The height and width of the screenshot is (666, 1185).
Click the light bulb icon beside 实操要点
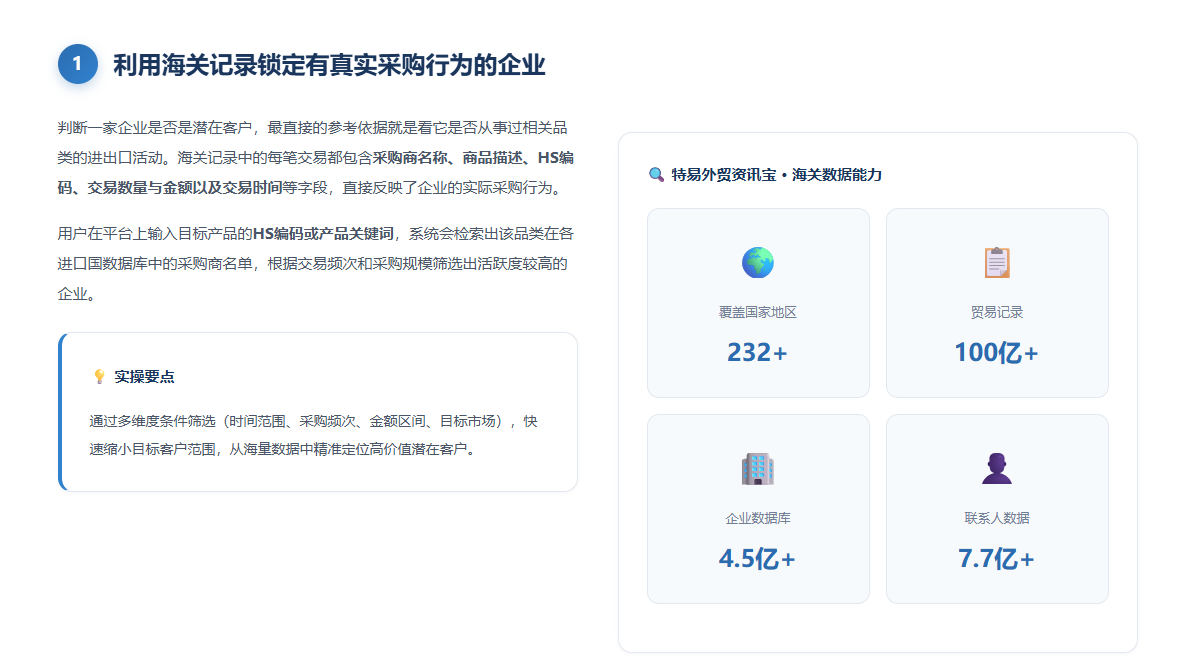(x=99, y=376)
